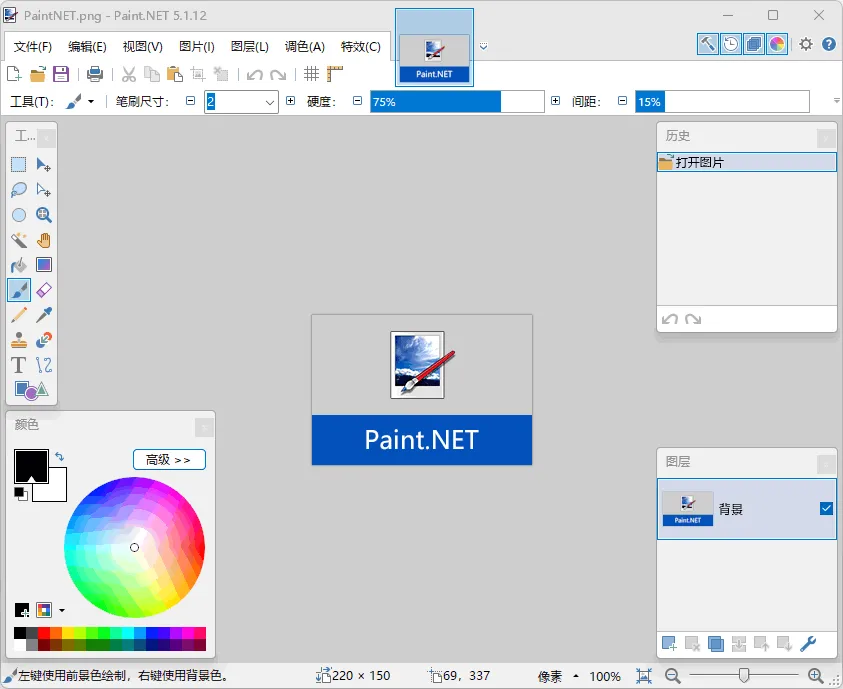Decrease spacing with minus button

click(622, 101)
